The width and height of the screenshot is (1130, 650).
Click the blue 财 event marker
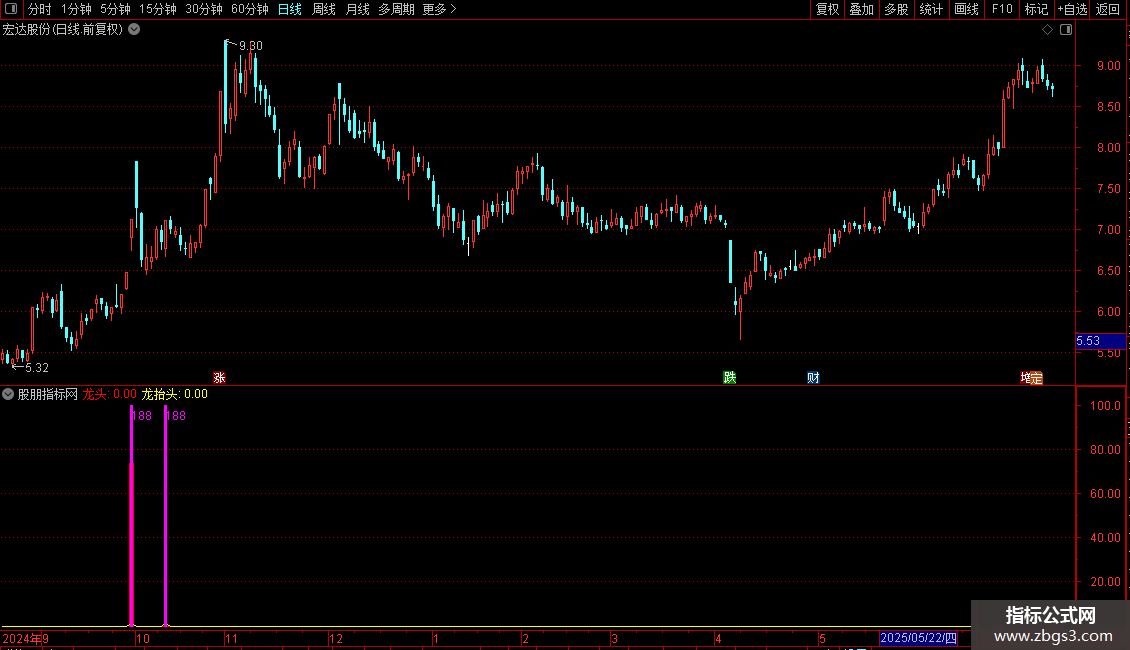pyautogui.click(x=813, y=378)
